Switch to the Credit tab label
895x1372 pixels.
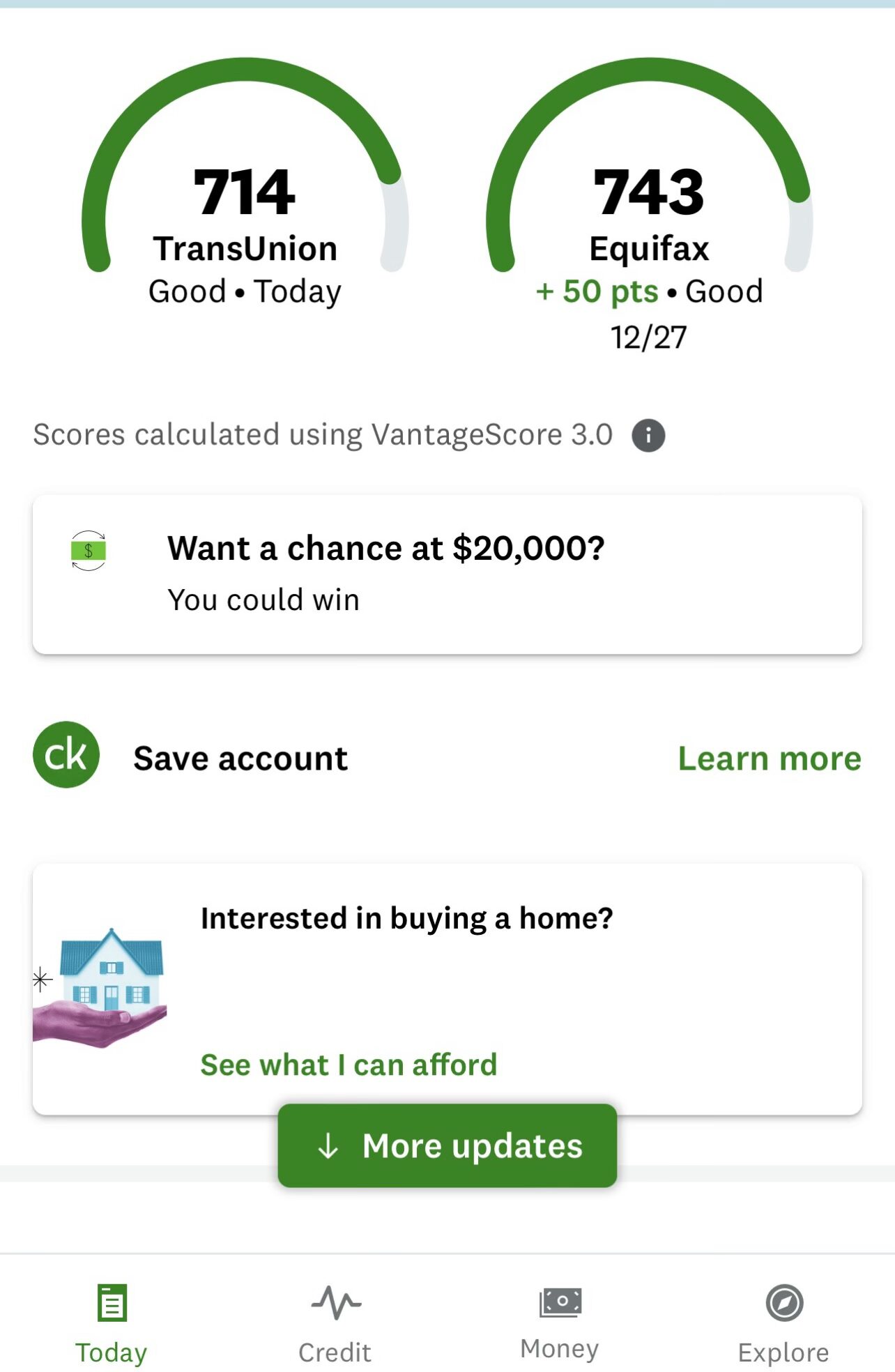[x=335, y=1352]
